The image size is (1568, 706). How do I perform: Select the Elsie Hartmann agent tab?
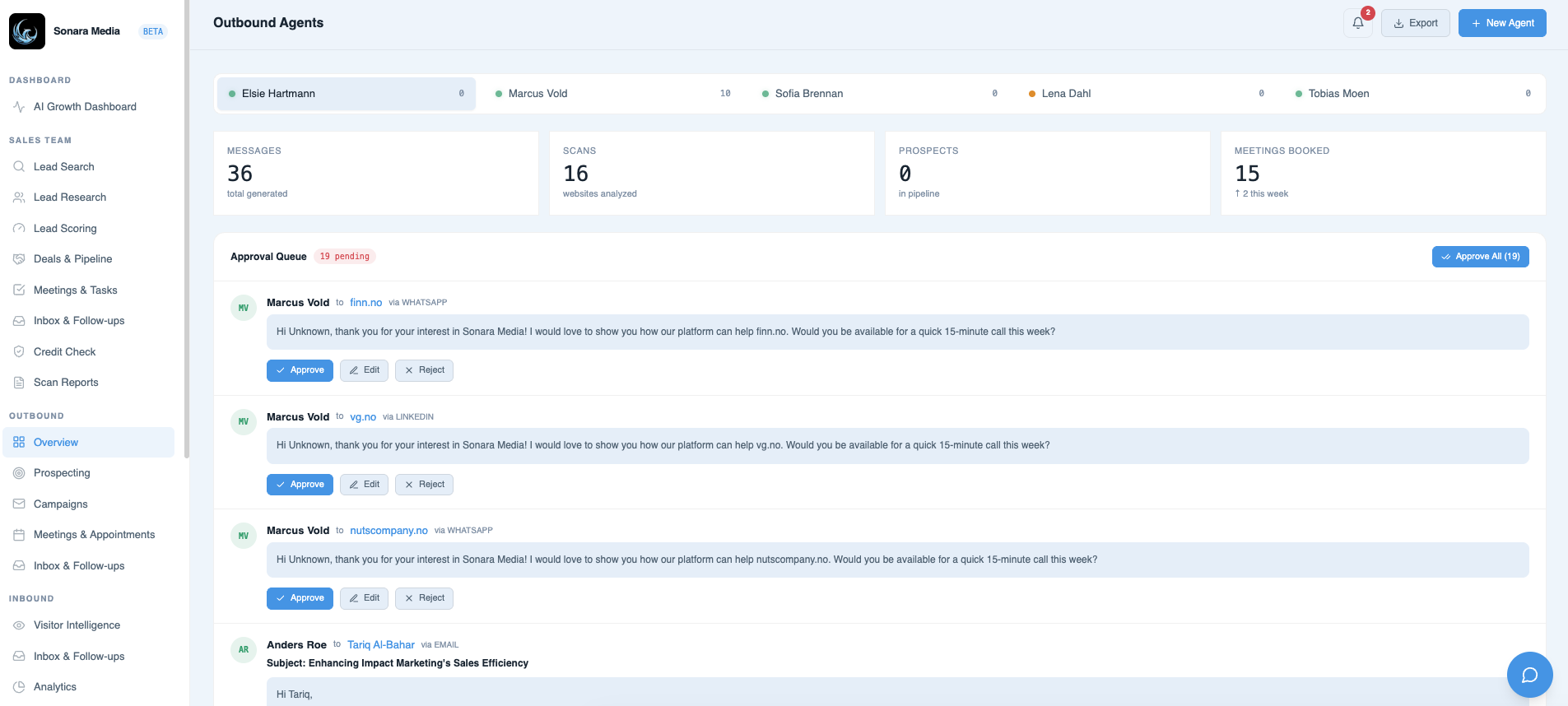coord(347,94)
